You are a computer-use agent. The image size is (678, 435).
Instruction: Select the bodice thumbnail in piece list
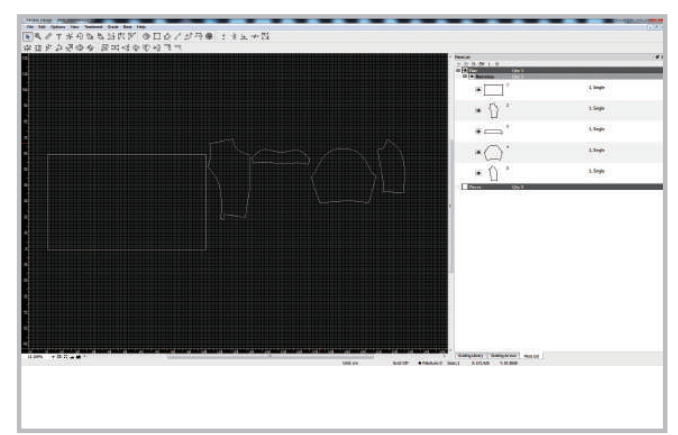click(x=493, y=111)
